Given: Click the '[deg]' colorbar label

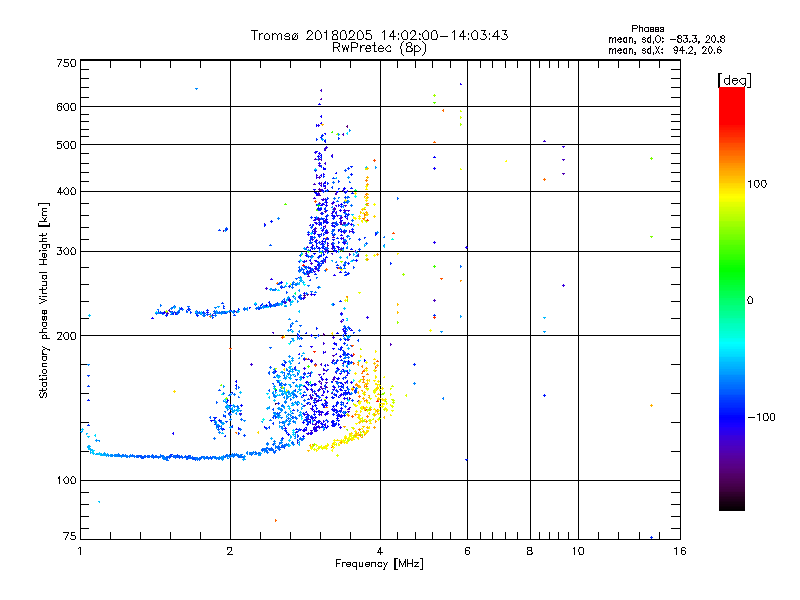Looking at the screenshot, I should (x=734, y=80).
